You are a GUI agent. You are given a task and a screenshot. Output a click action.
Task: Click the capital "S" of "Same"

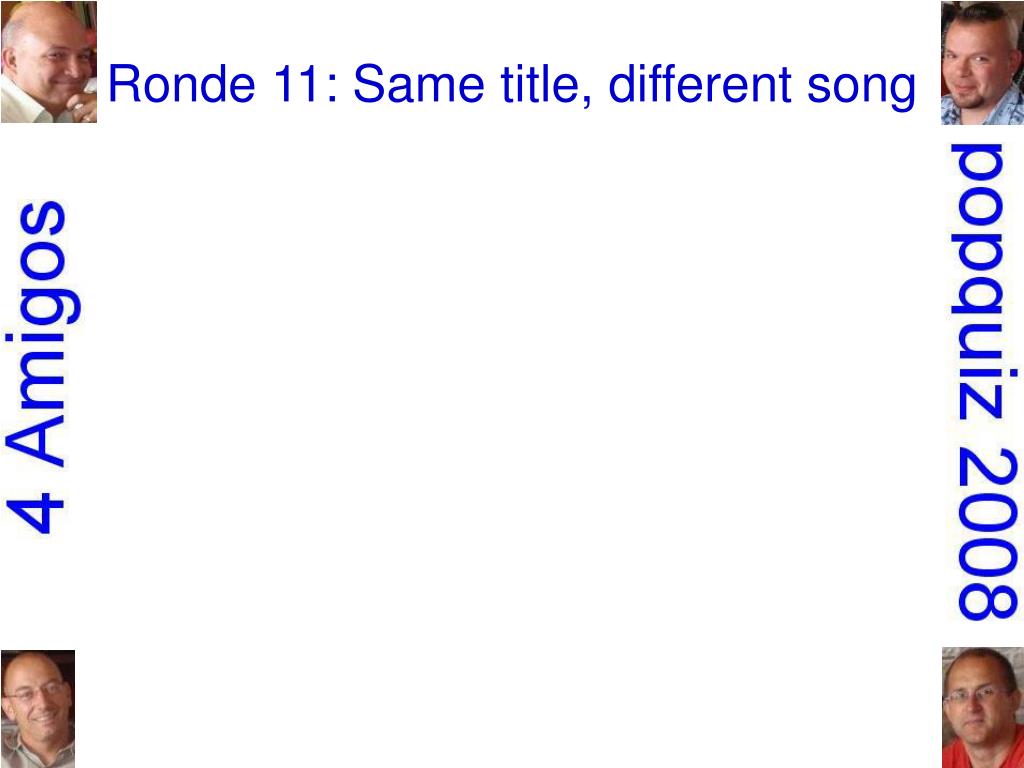[370, 84]
